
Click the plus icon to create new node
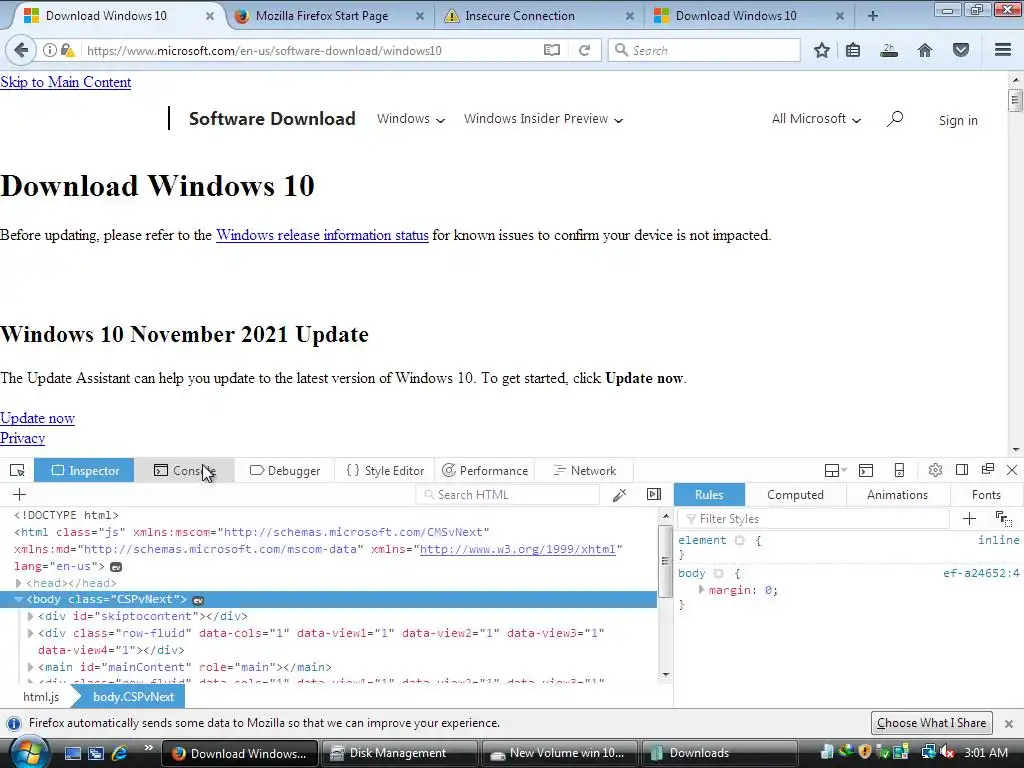click(x=20, y=494)
